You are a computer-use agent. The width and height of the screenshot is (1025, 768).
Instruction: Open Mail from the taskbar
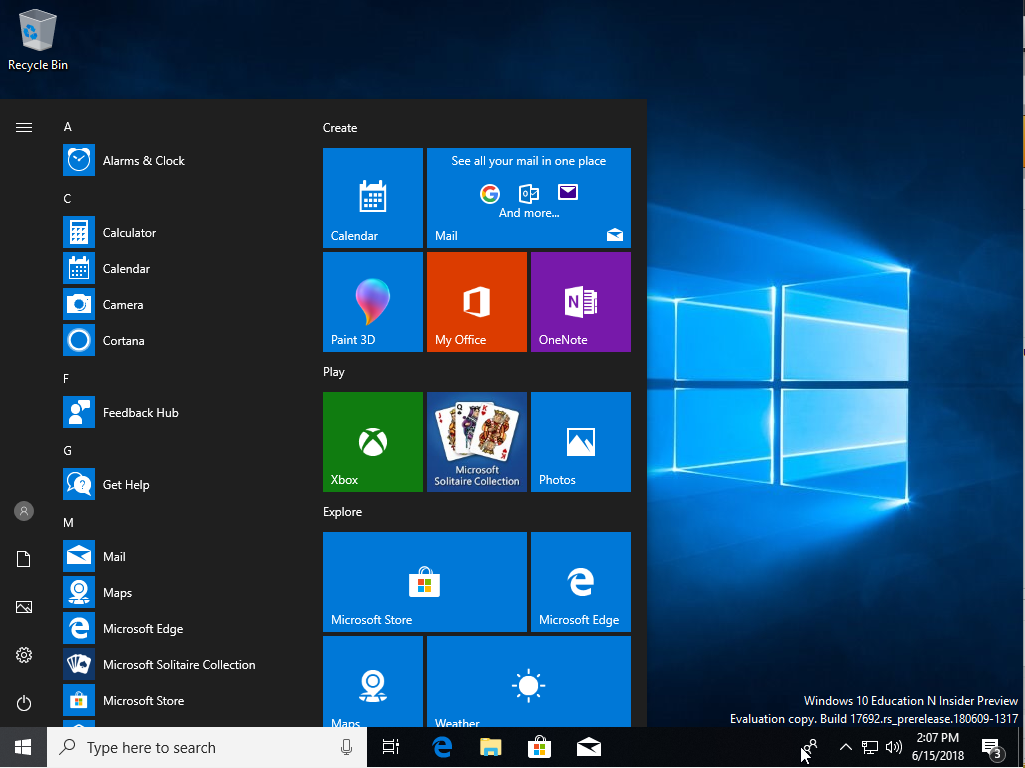[x=588, y=747]
